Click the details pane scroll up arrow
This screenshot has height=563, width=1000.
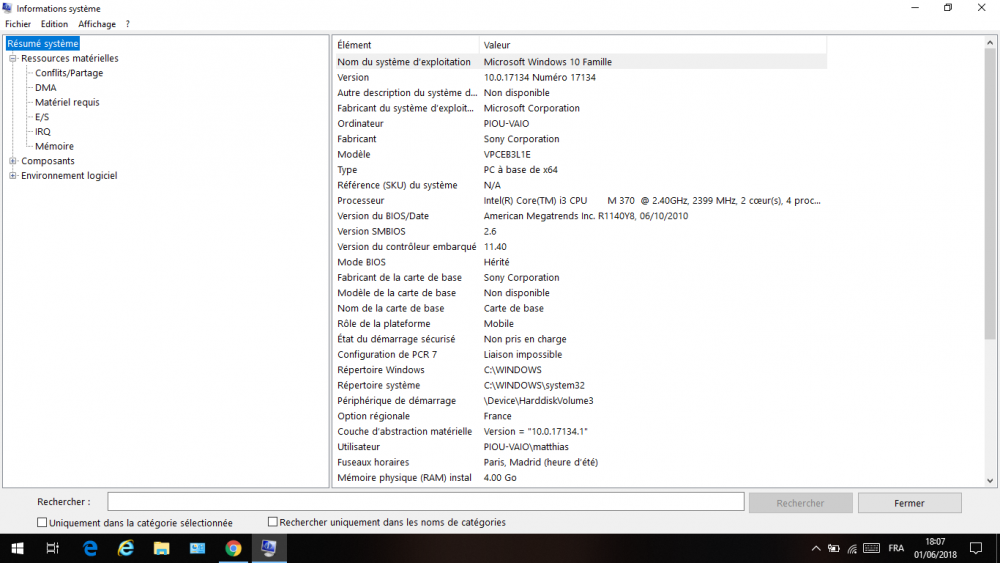click(990, 43)
